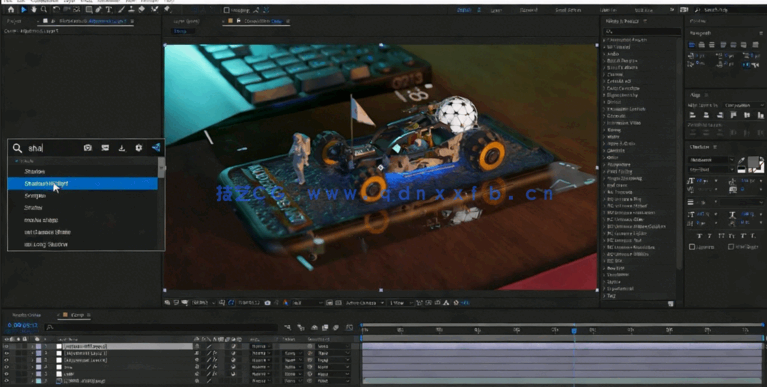The height and width of the screenshot is (387, 767).
Task: Select the Clone Stamp tool
Action: [x=131, y=10]
